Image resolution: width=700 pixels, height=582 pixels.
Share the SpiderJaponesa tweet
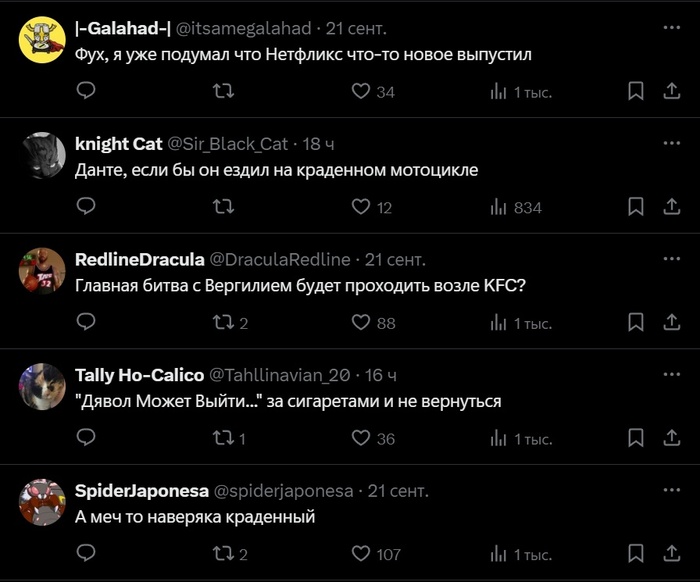point(672,553)
